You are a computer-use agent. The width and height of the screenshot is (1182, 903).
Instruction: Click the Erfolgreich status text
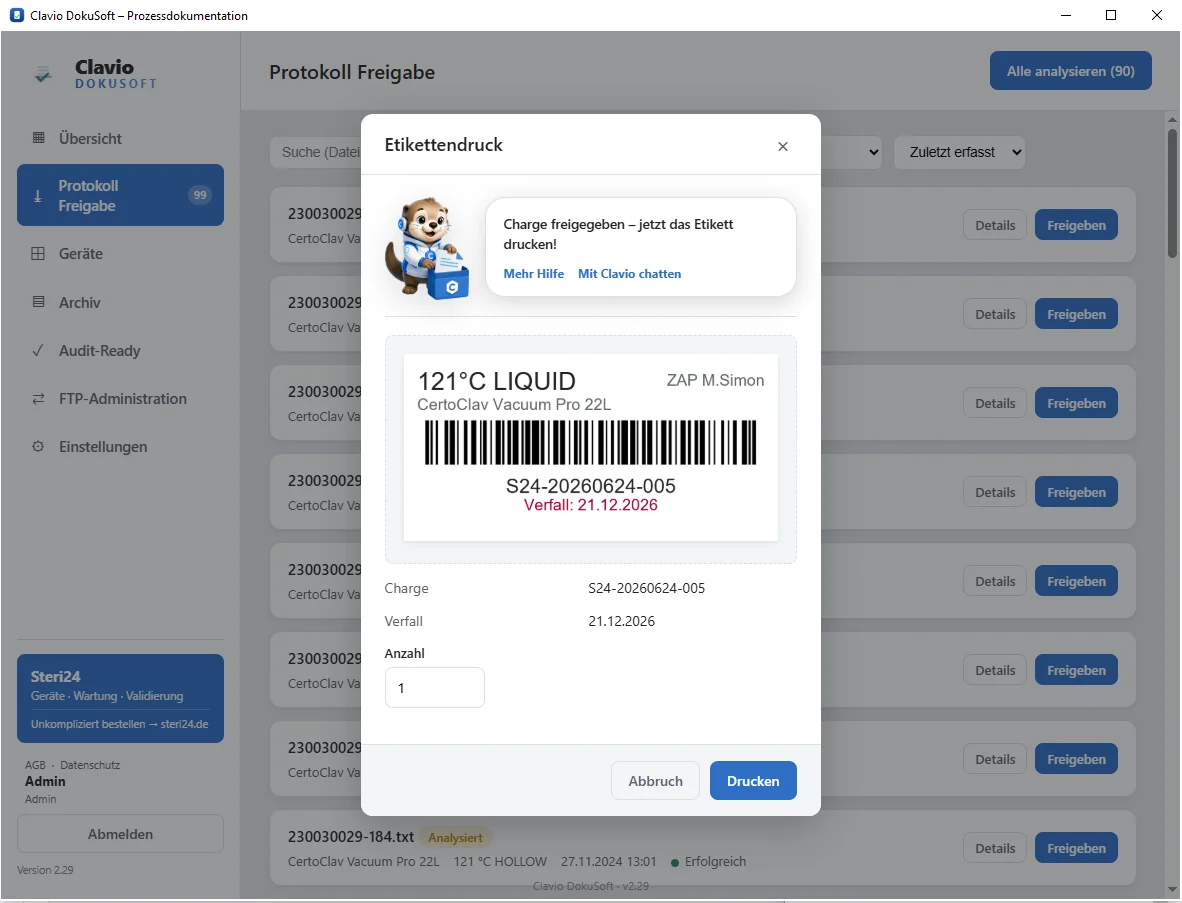[x=715, y=862]
